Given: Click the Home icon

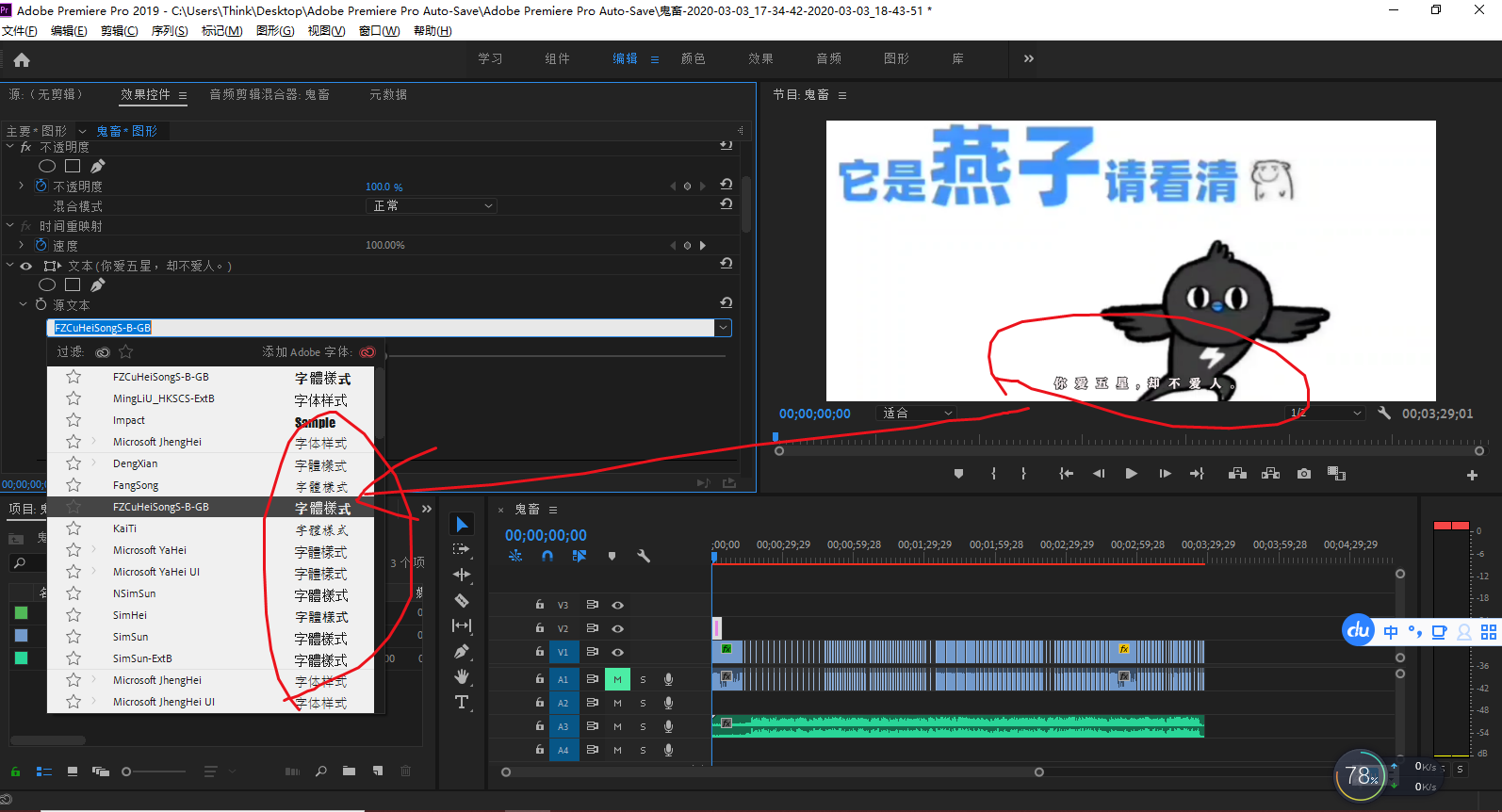Looking at the screenshot, I should (x=22, y=60).
